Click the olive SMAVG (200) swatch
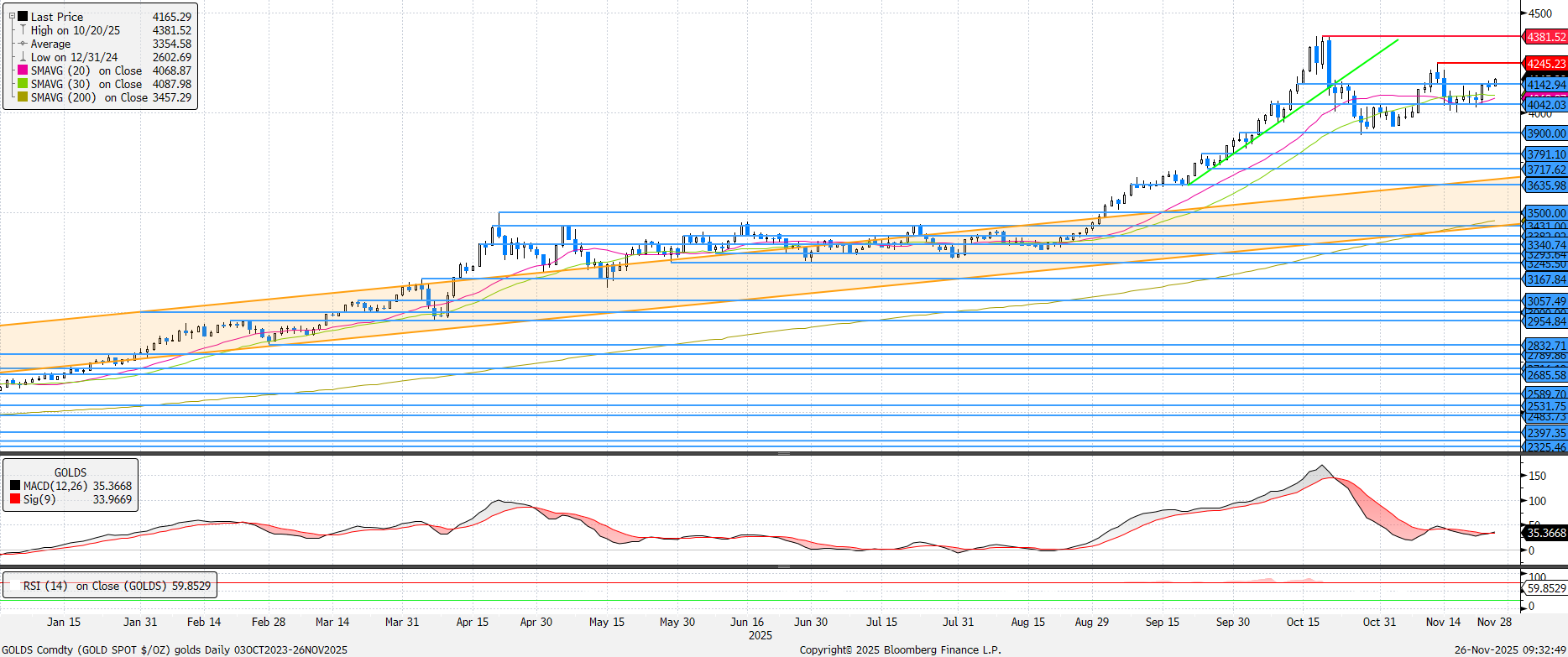 [23, 97]
